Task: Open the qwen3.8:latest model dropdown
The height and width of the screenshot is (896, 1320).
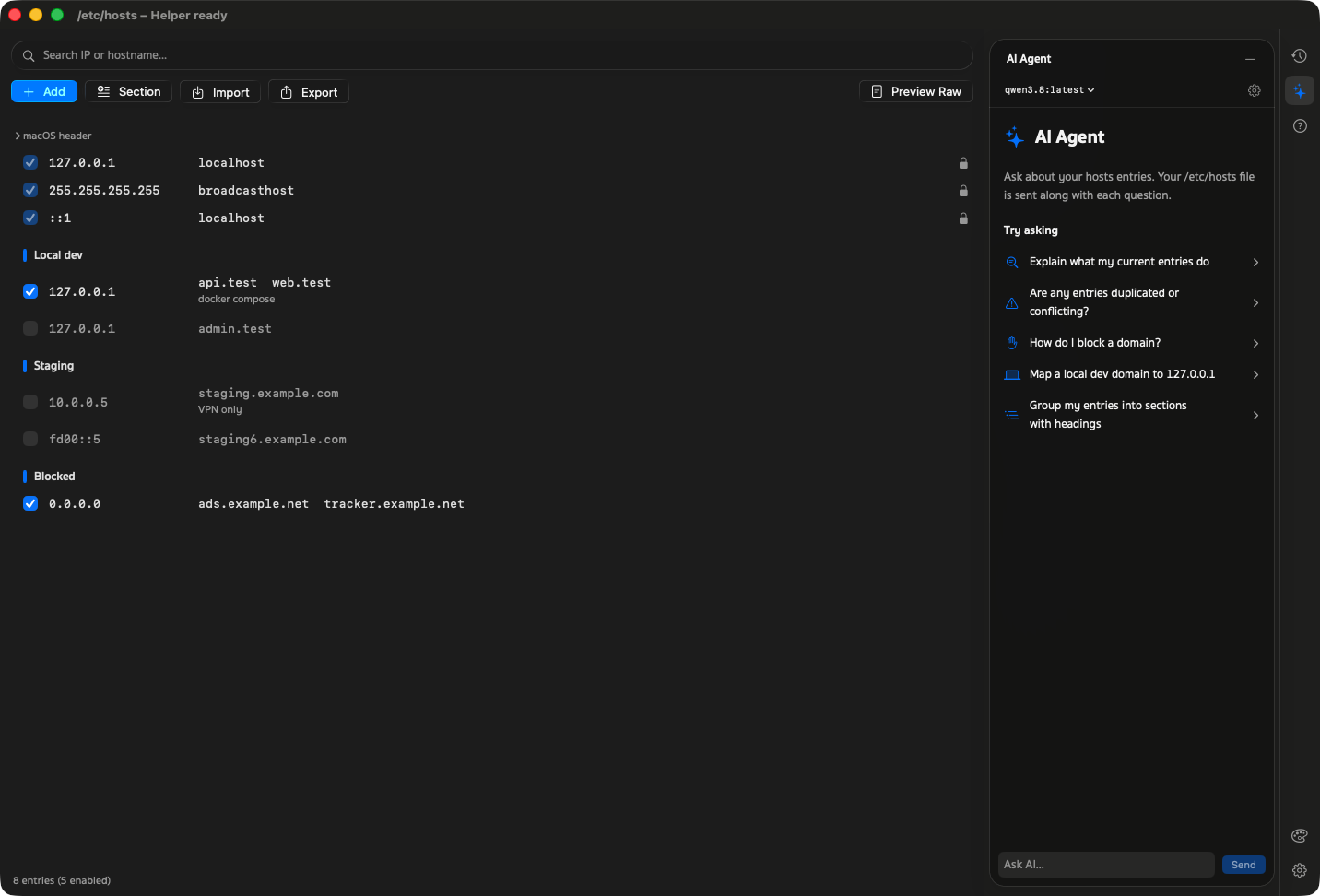Action: coord(1049,90)
